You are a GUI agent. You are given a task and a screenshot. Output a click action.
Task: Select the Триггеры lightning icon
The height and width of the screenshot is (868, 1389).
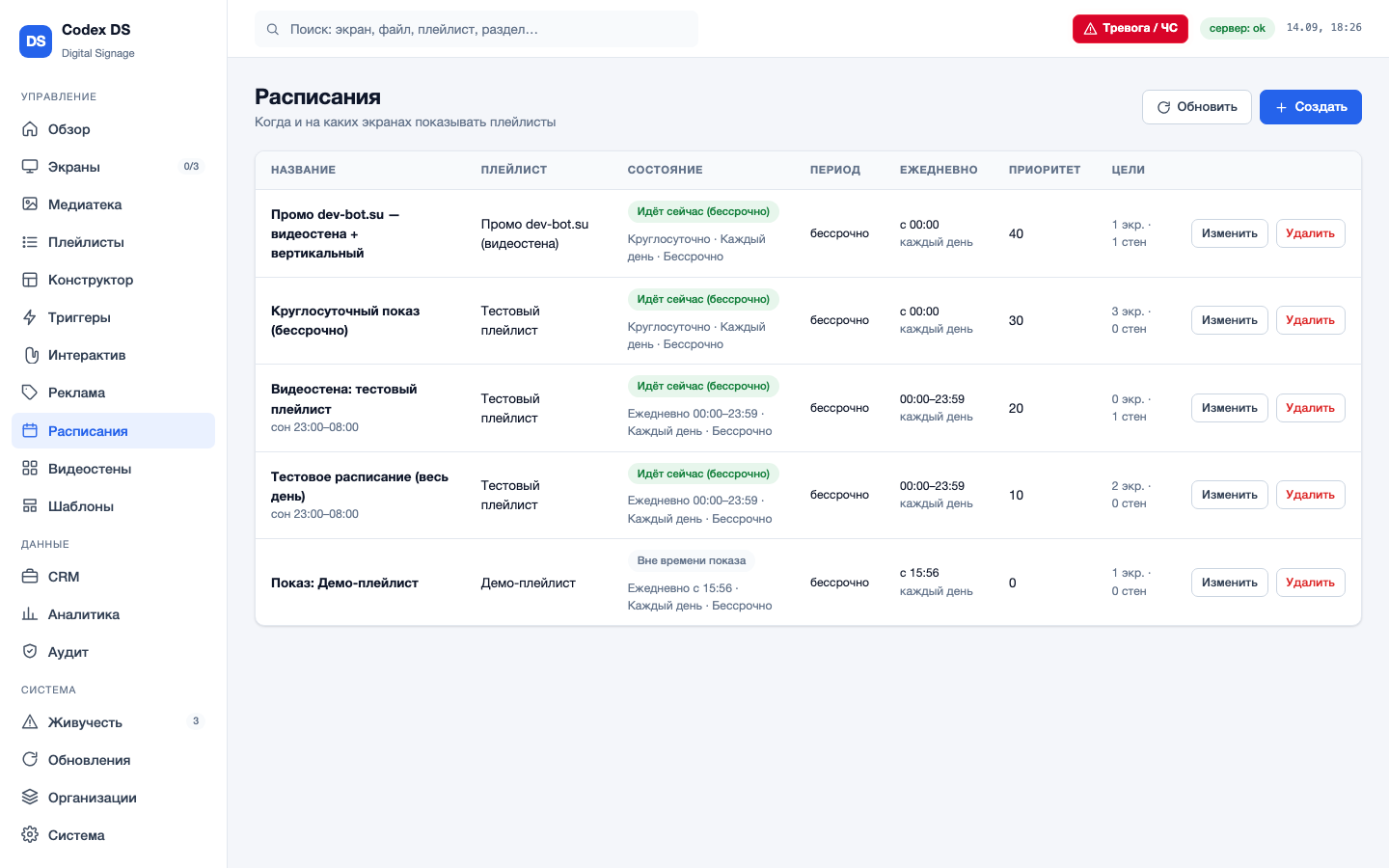[x=30, y=317]
